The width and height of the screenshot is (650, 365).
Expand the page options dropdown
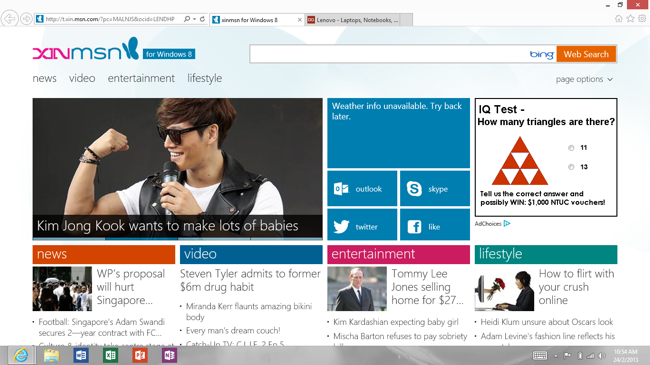[584, 79]
